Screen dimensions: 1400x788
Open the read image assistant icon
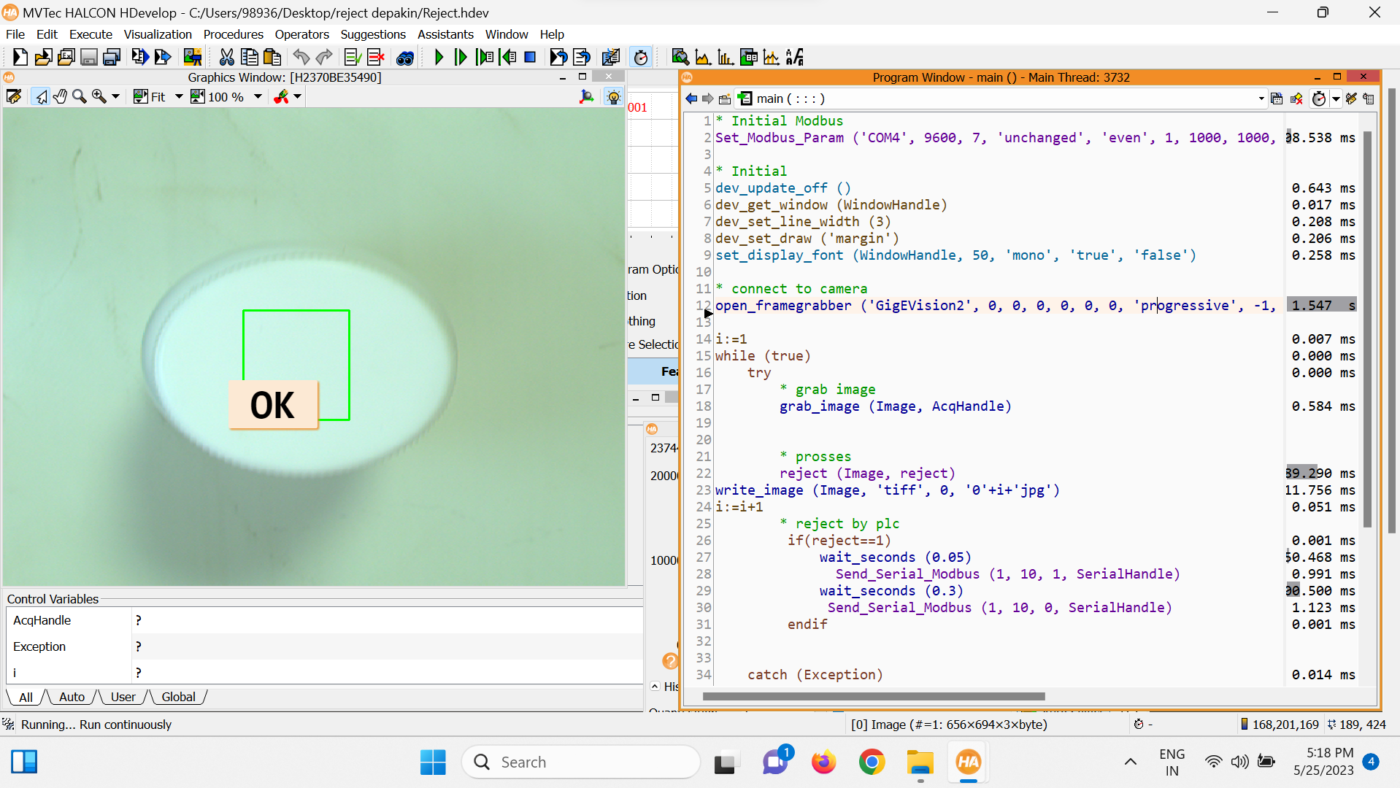pyautogui.click(x=192, y=57)
